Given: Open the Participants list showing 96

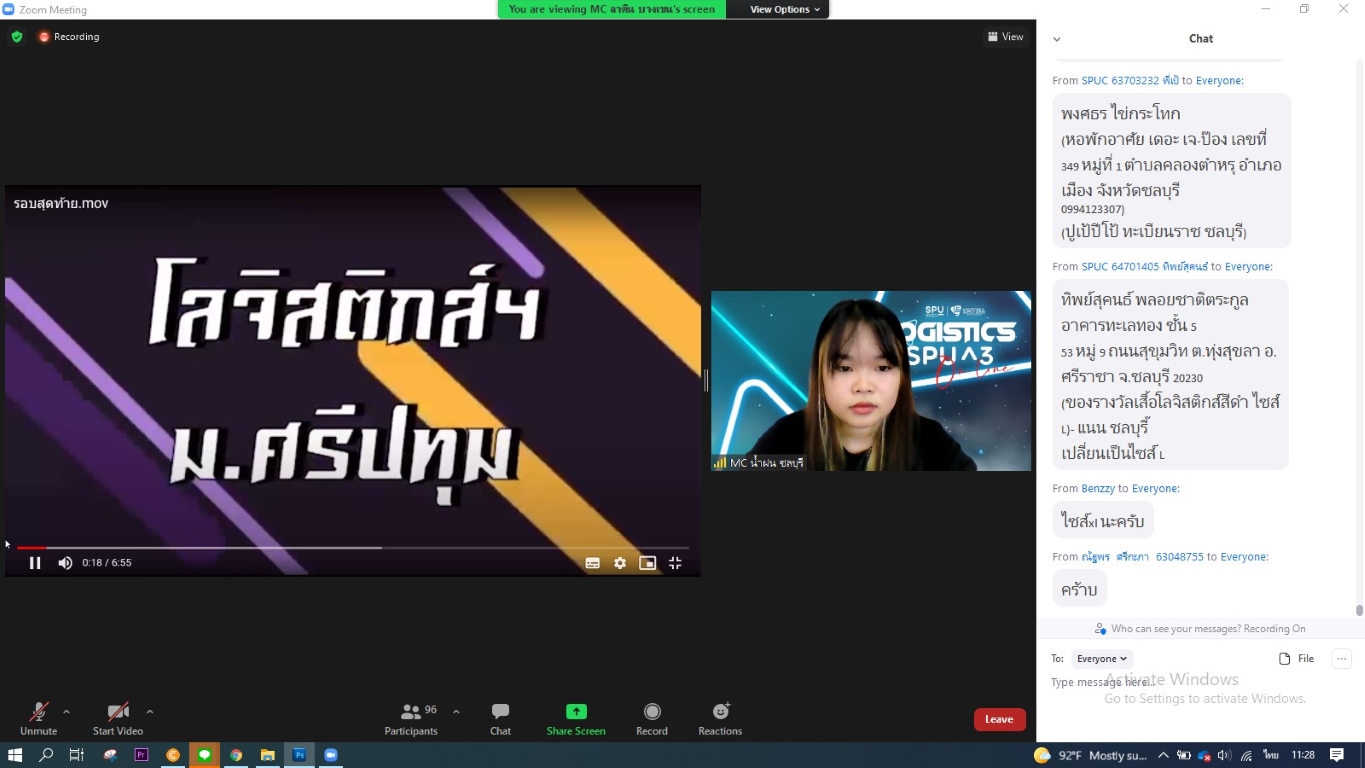Looking at the screenshot, I should point(411,718).
